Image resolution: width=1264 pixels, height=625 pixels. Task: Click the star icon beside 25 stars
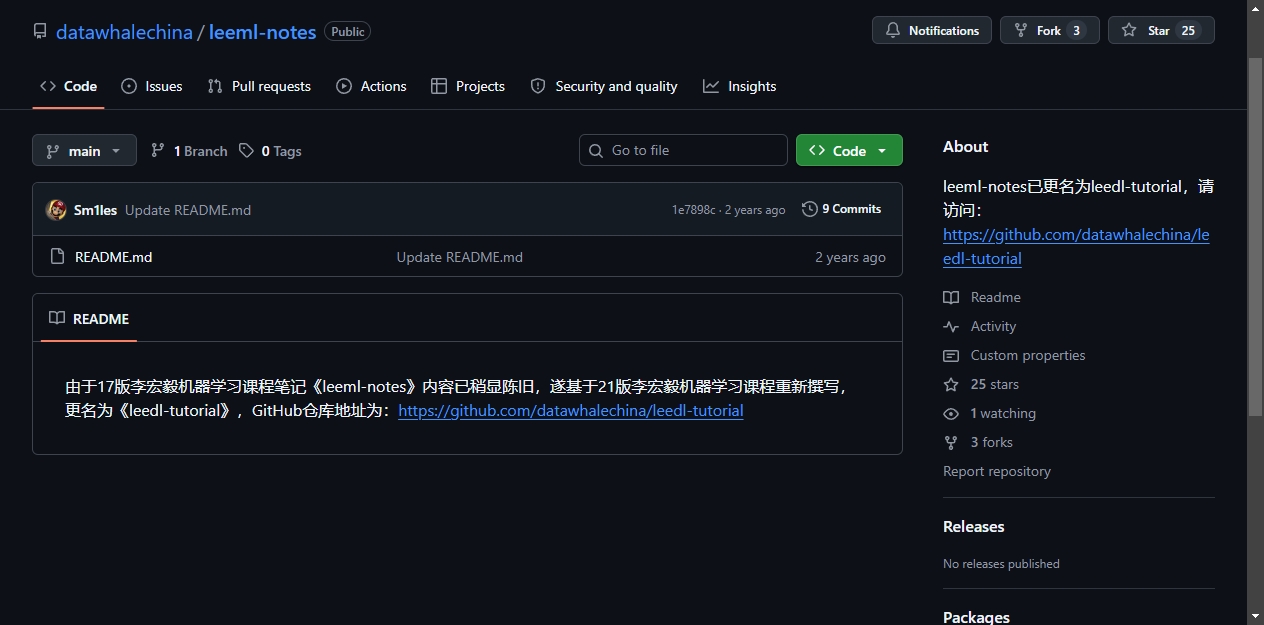click(x=951, y=384)
